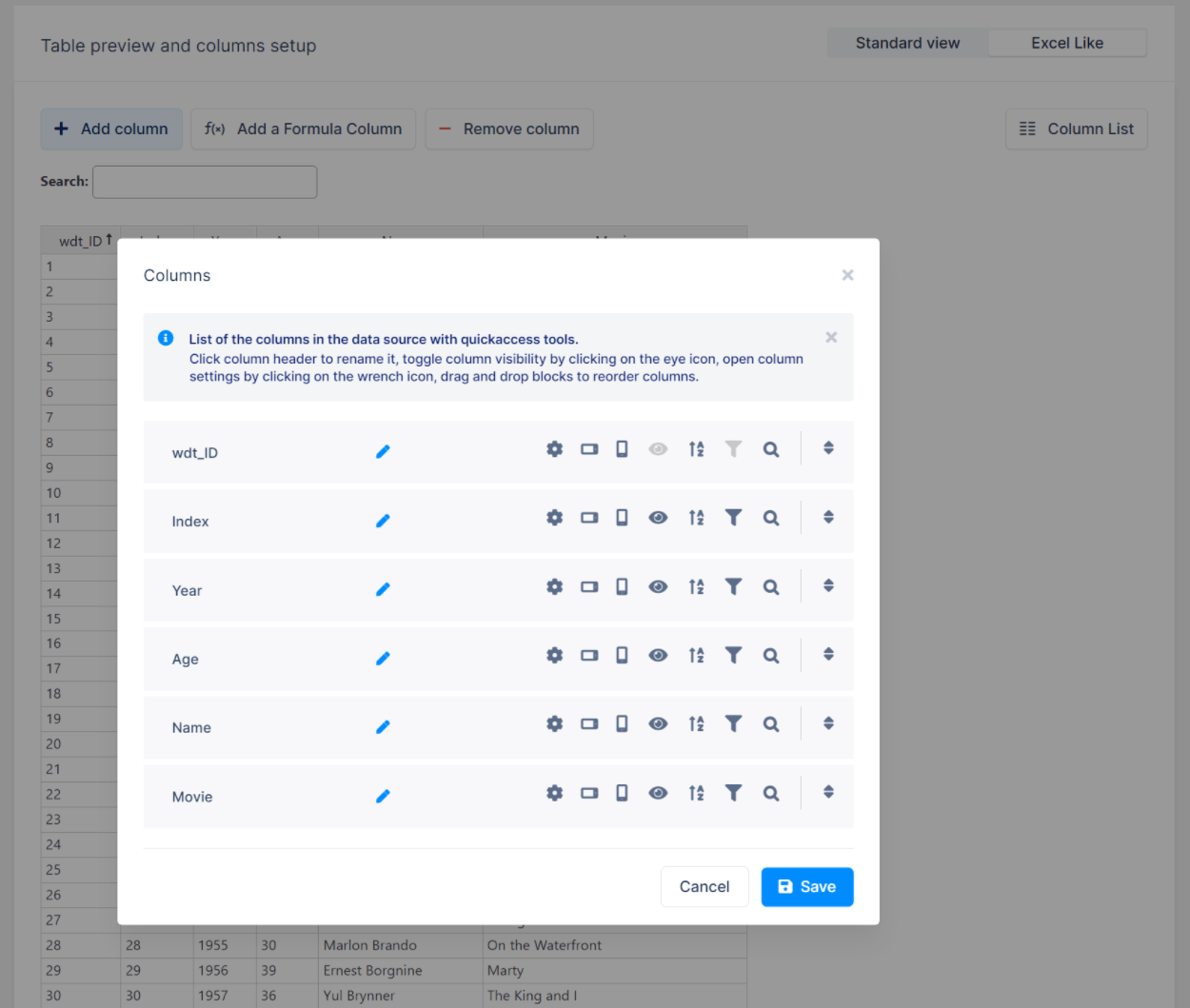This screenshot has width=1190, height=1008.
Task: Hide the Year column via eye icon
Action: [658, 586]
